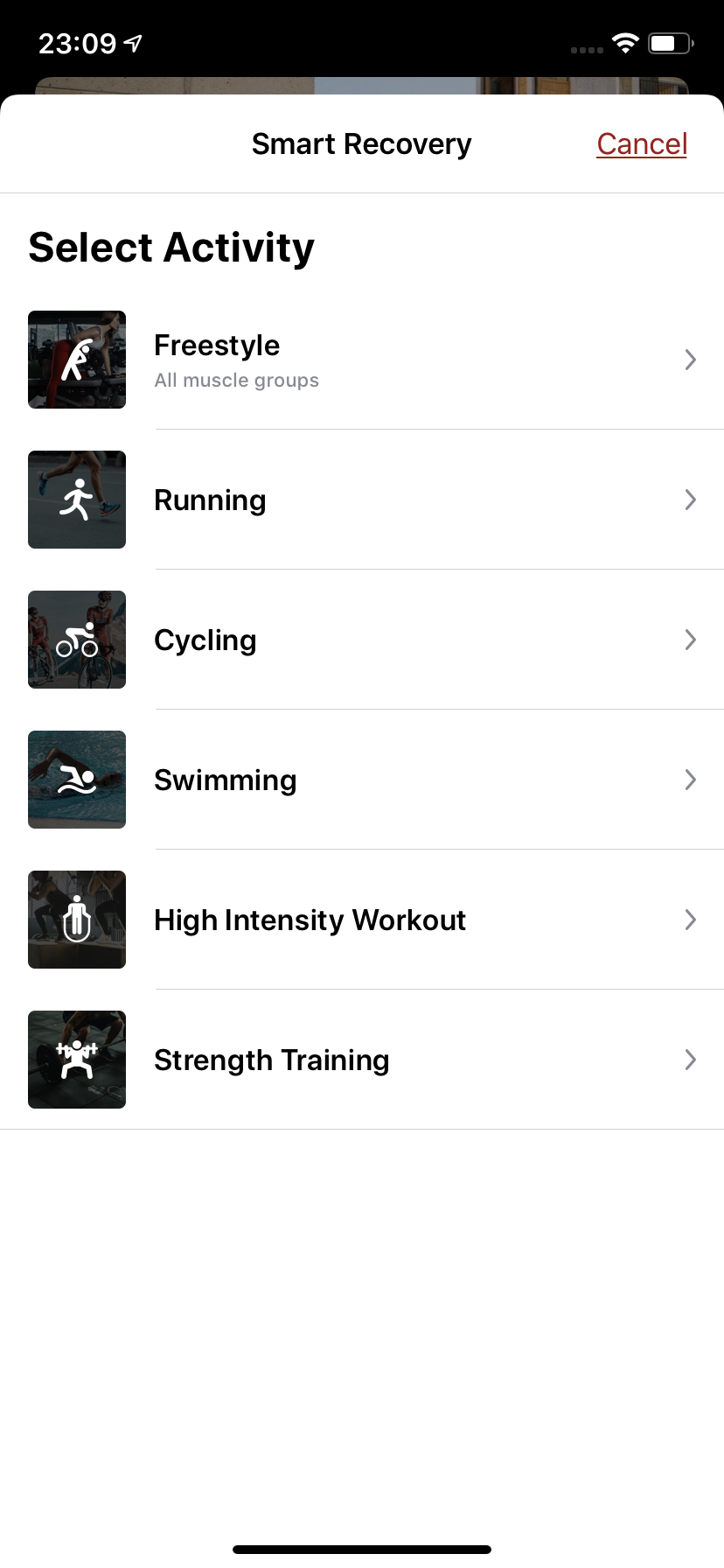This screenshot has width=724, height=1568.
Task: Choose Strength Training text label
Action: [272, 1060]
